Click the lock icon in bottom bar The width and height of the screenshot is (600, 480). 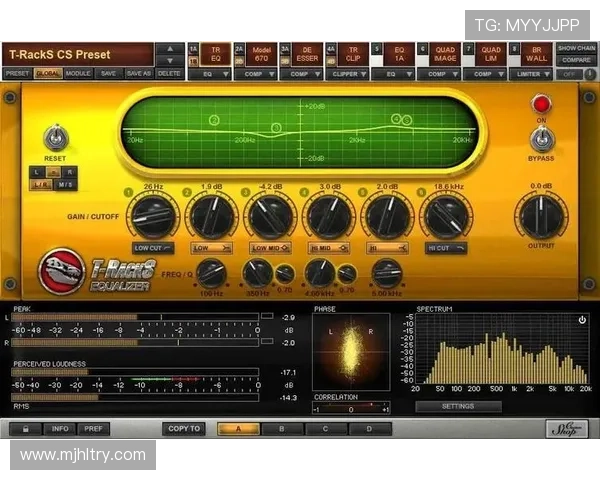[x=25, y=429]
